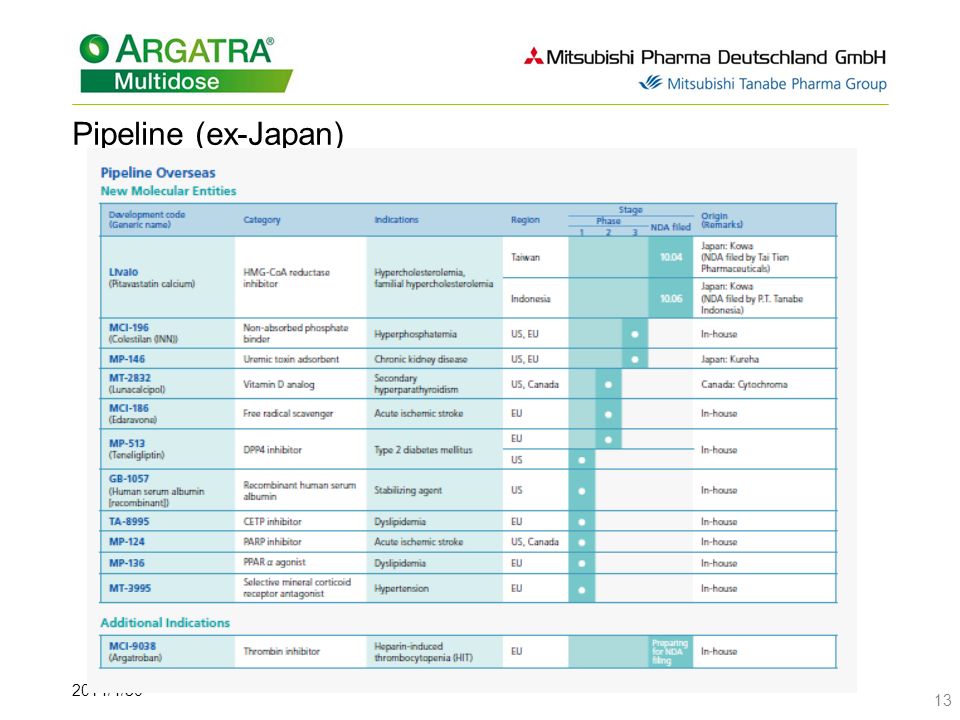Screen dimensions: 960x720
Task: Select the 'Pipeline (ex-Japan)' slide title
Action: 208,133
